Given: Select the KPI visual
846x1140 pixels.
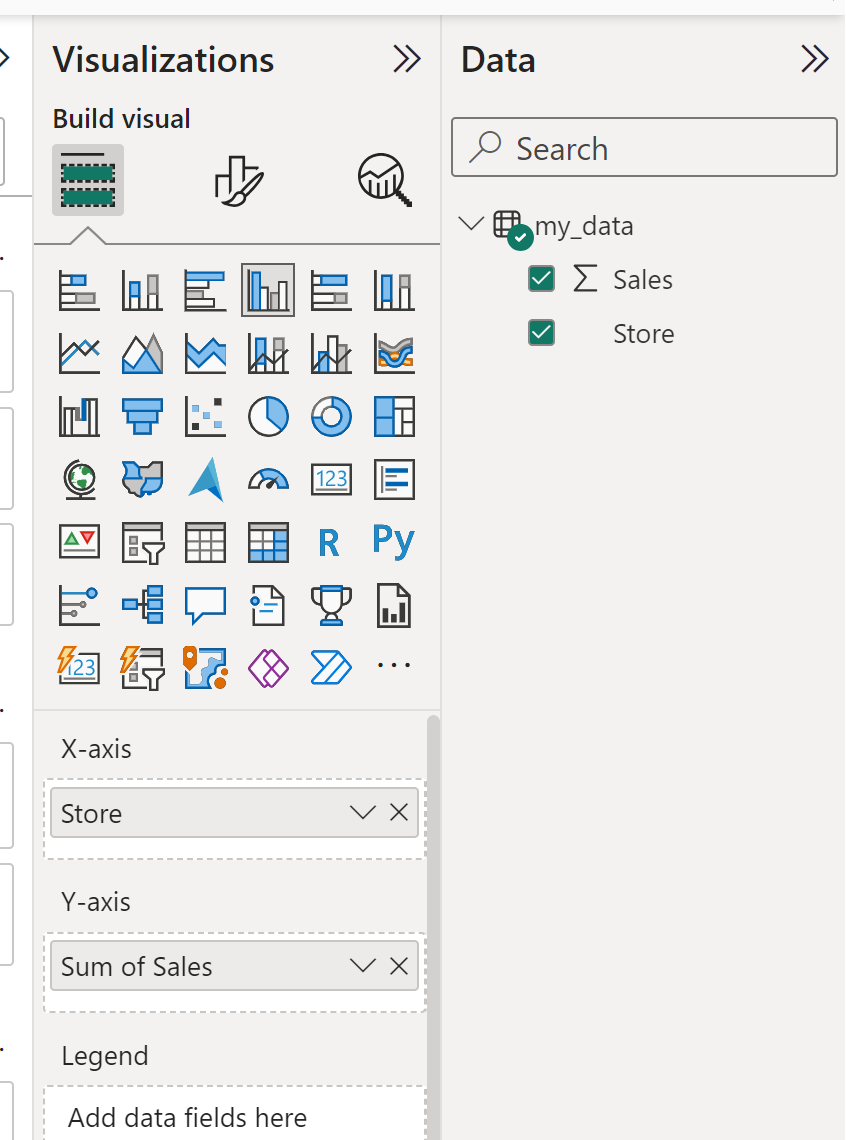Looking at the screenshot, I should [79, 542].
